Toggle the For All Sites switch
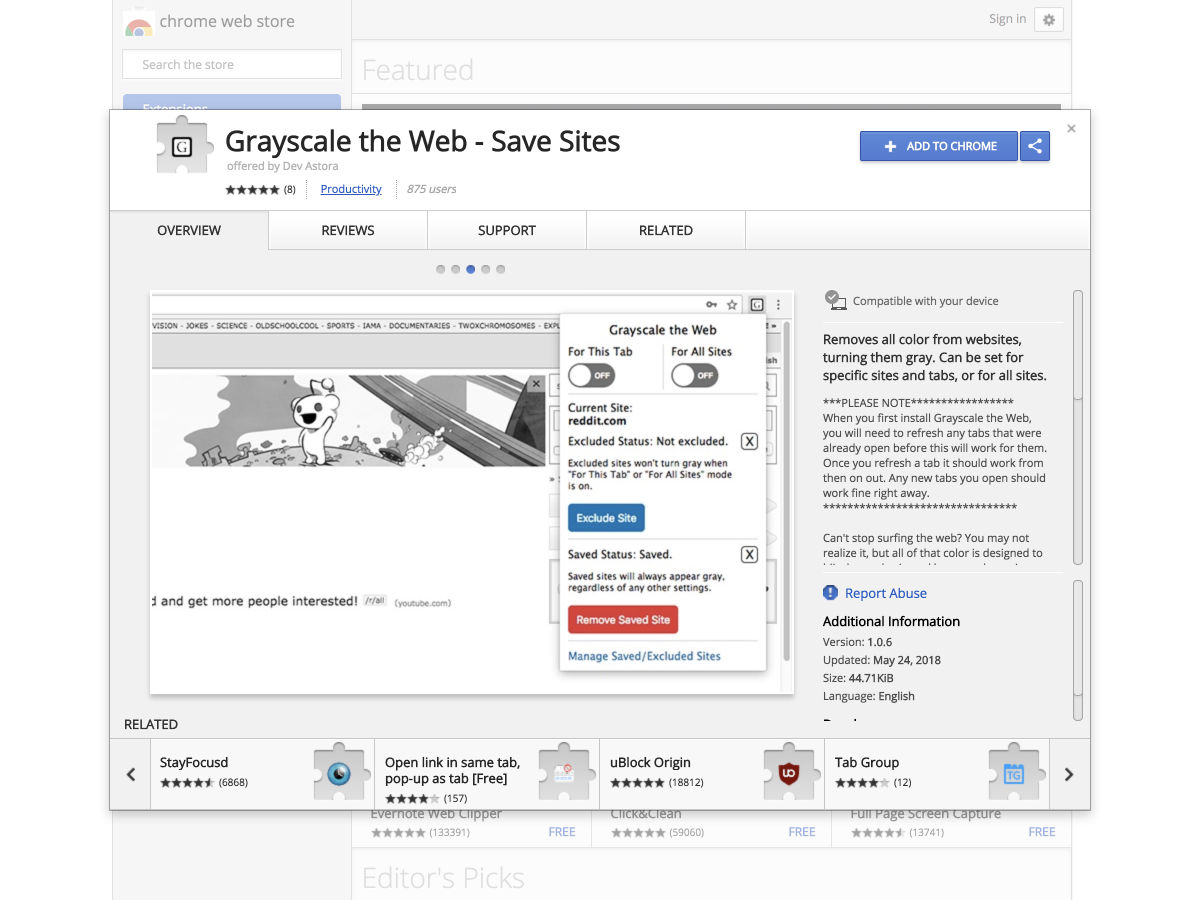The height and width of the screenshot is (900, 1200). (x=695, y=375)
